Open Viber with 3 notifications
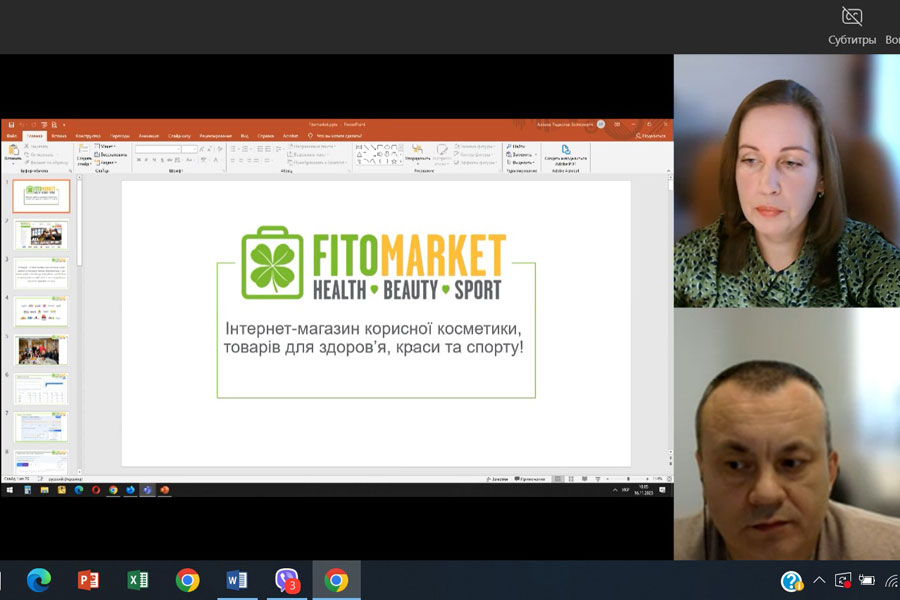 286,580
